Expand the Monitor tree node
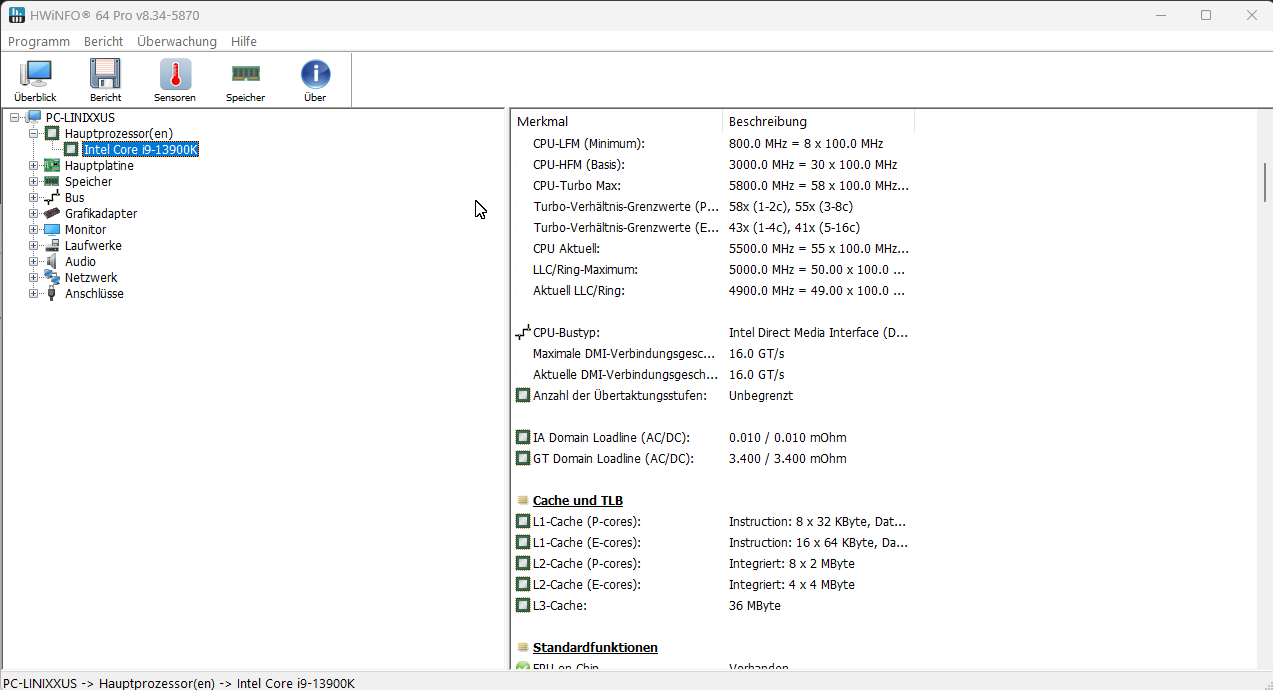The image size is (1273, 690). 34,229
